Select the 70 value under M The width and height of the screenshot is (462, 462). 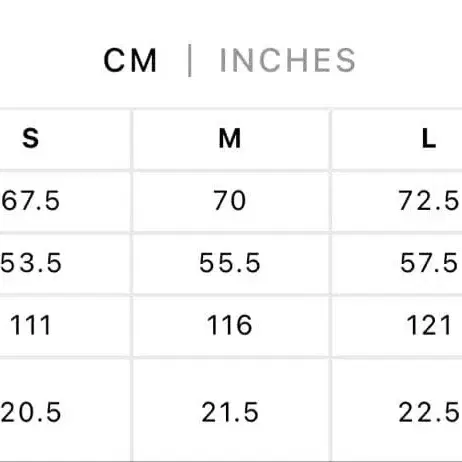(x=230, y=201)
